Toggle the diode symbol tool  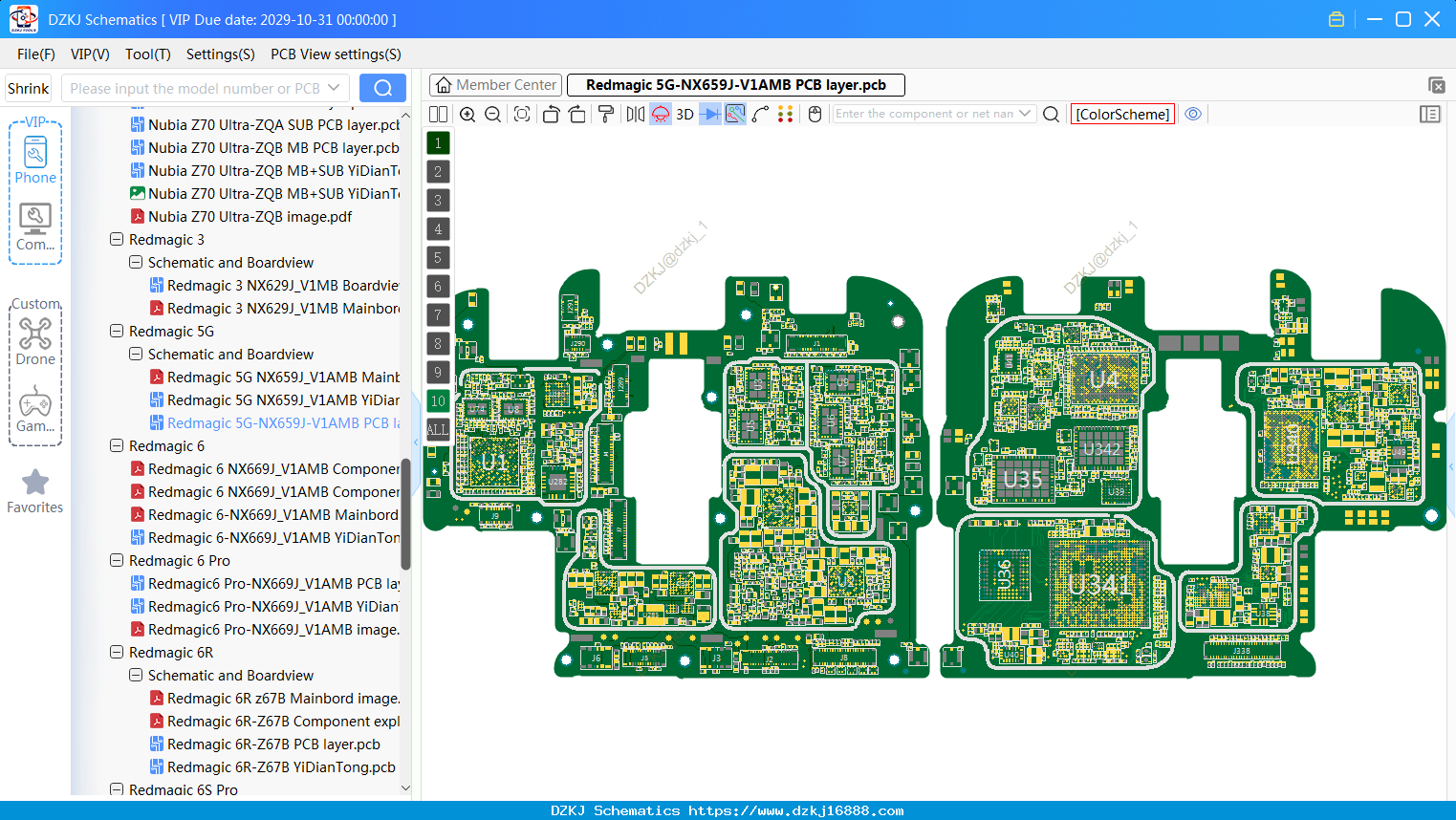[x=710, y=114]
